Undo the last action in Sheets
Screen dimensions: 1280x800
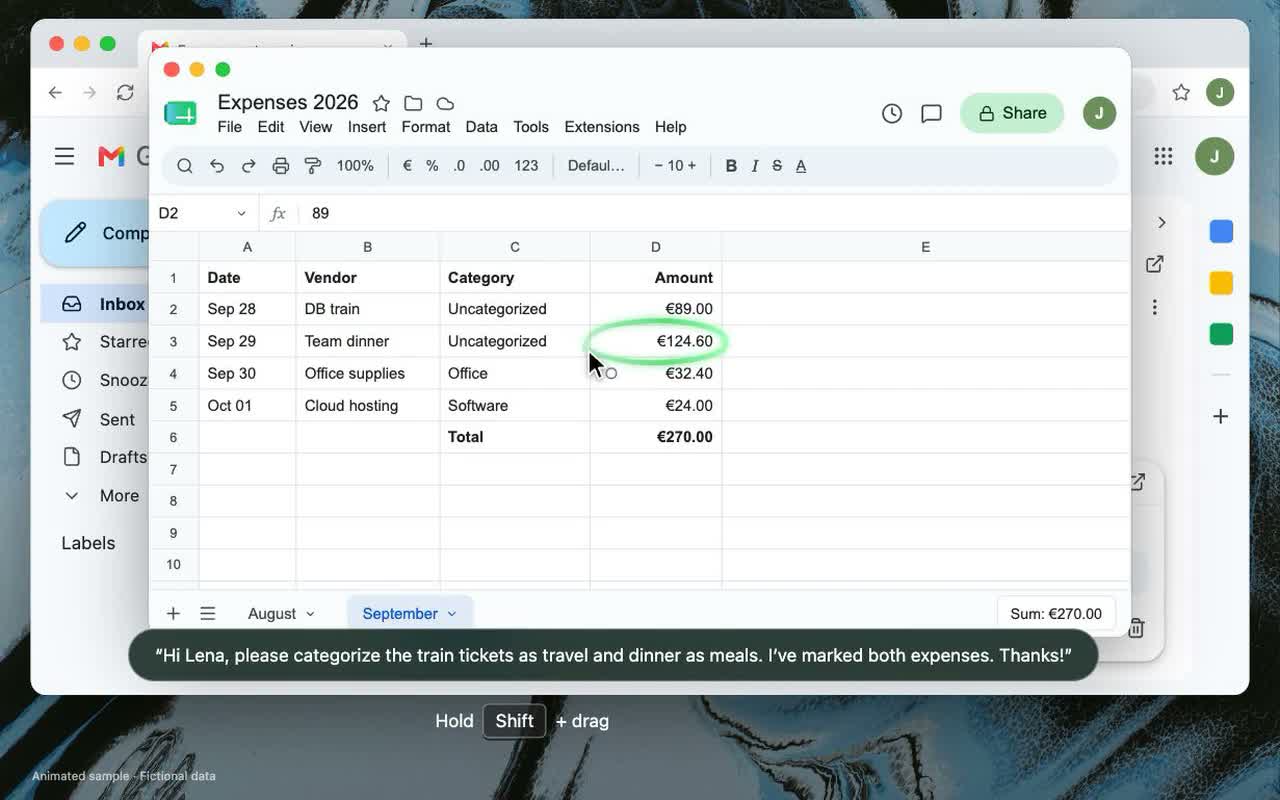point(217,166)
